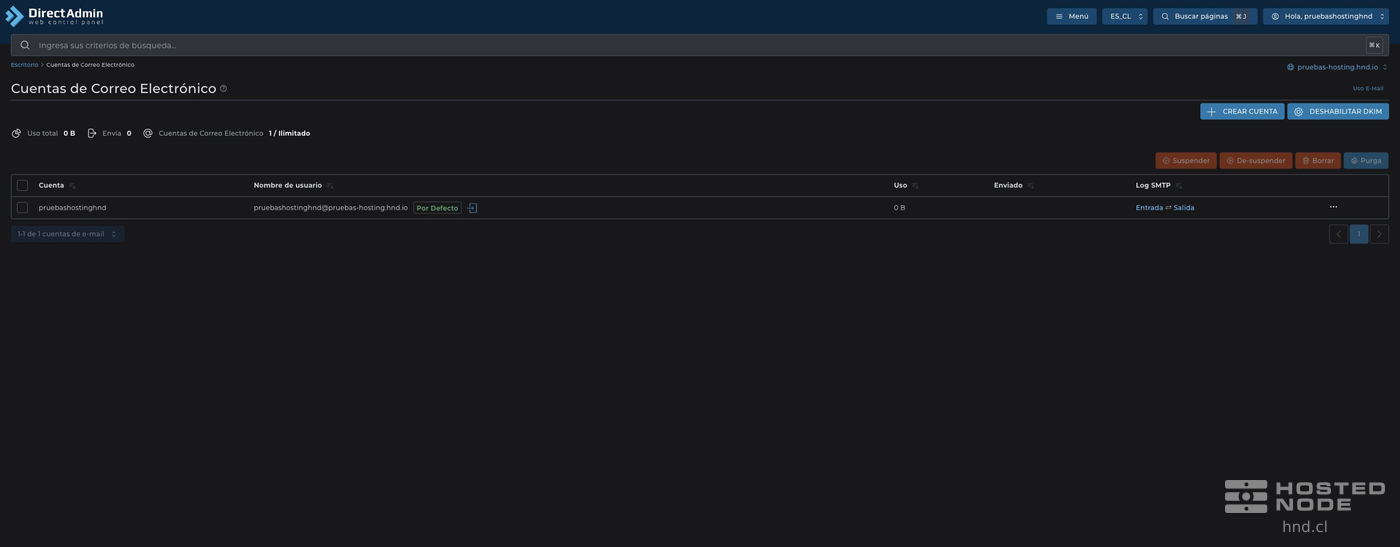This screenshot has height=547, width=1400.
Task: Sort by the Log SMTP column icon
Action: (1179, 186)
